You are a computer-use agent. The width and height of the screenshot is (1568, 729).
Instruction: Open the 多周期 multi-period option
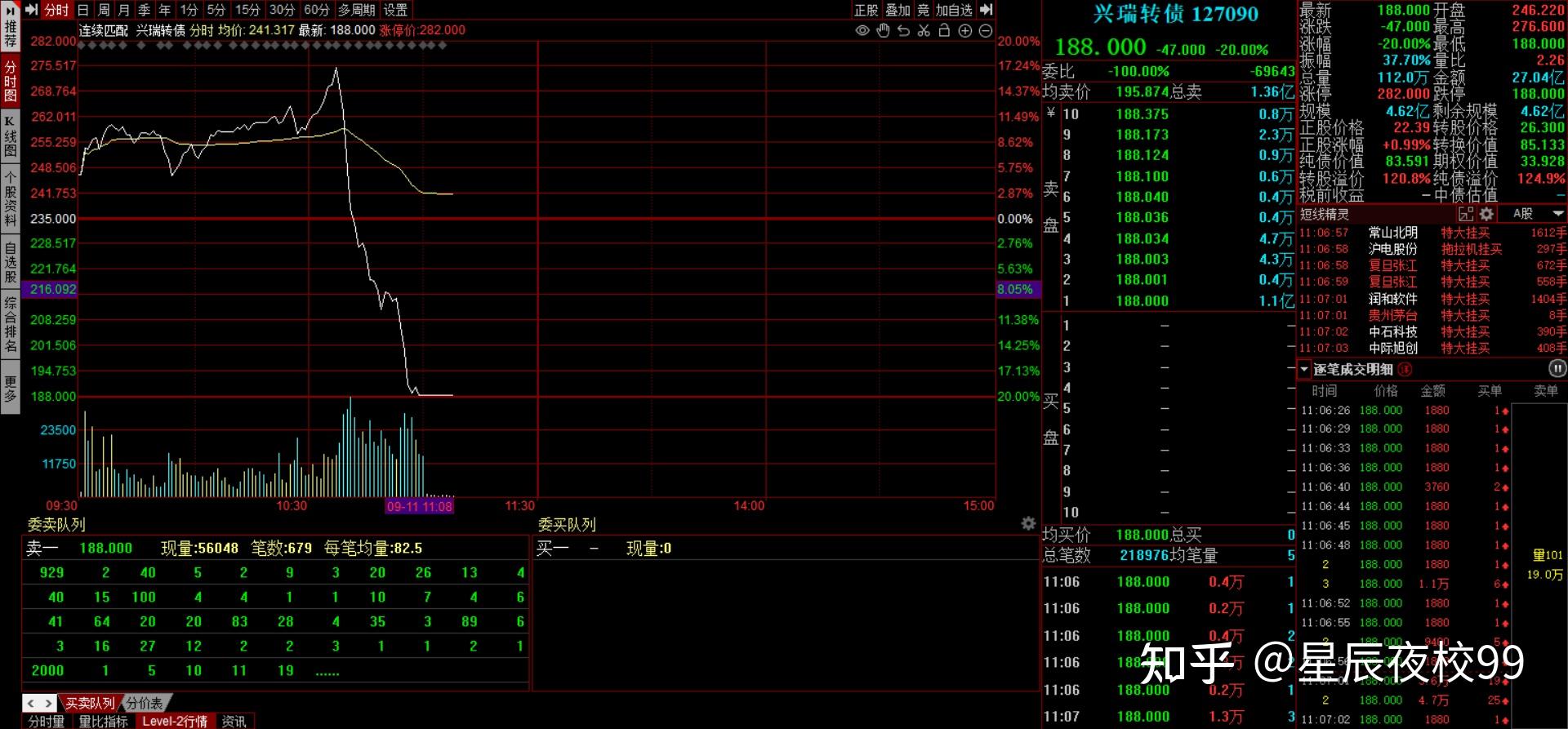point(357,10)
